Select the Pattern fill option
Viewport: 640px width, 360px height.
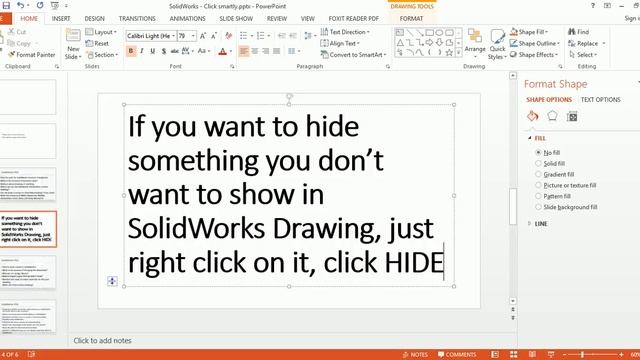click(538, 196)
